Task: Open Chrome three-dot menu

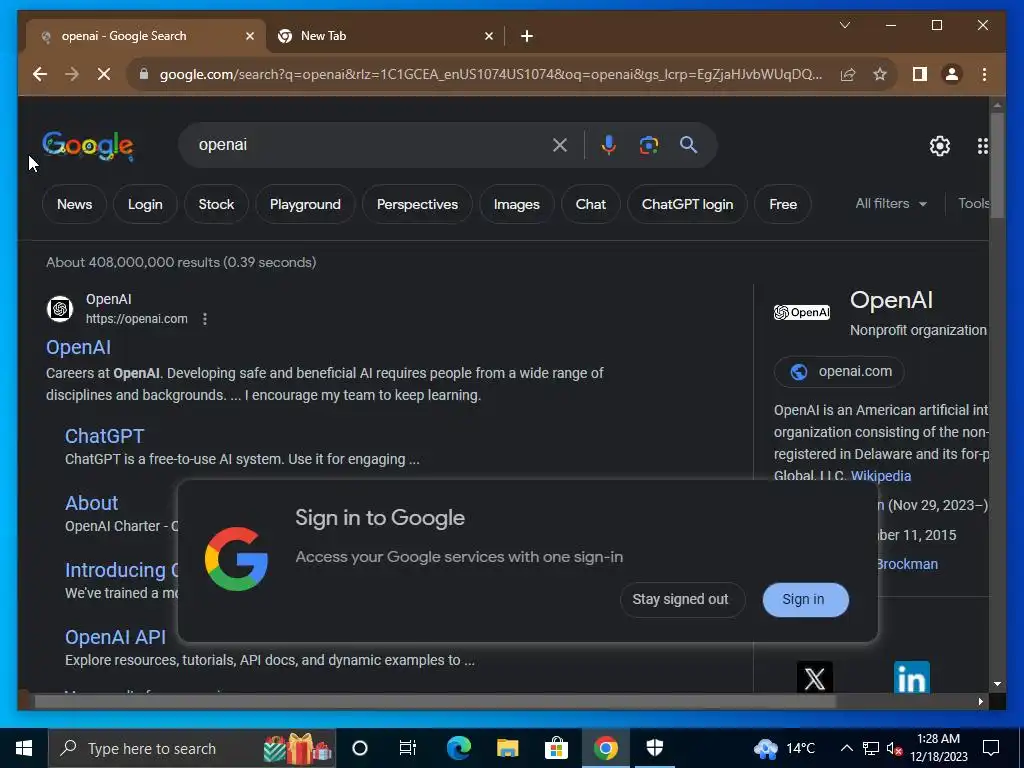Action: [984, 74]
